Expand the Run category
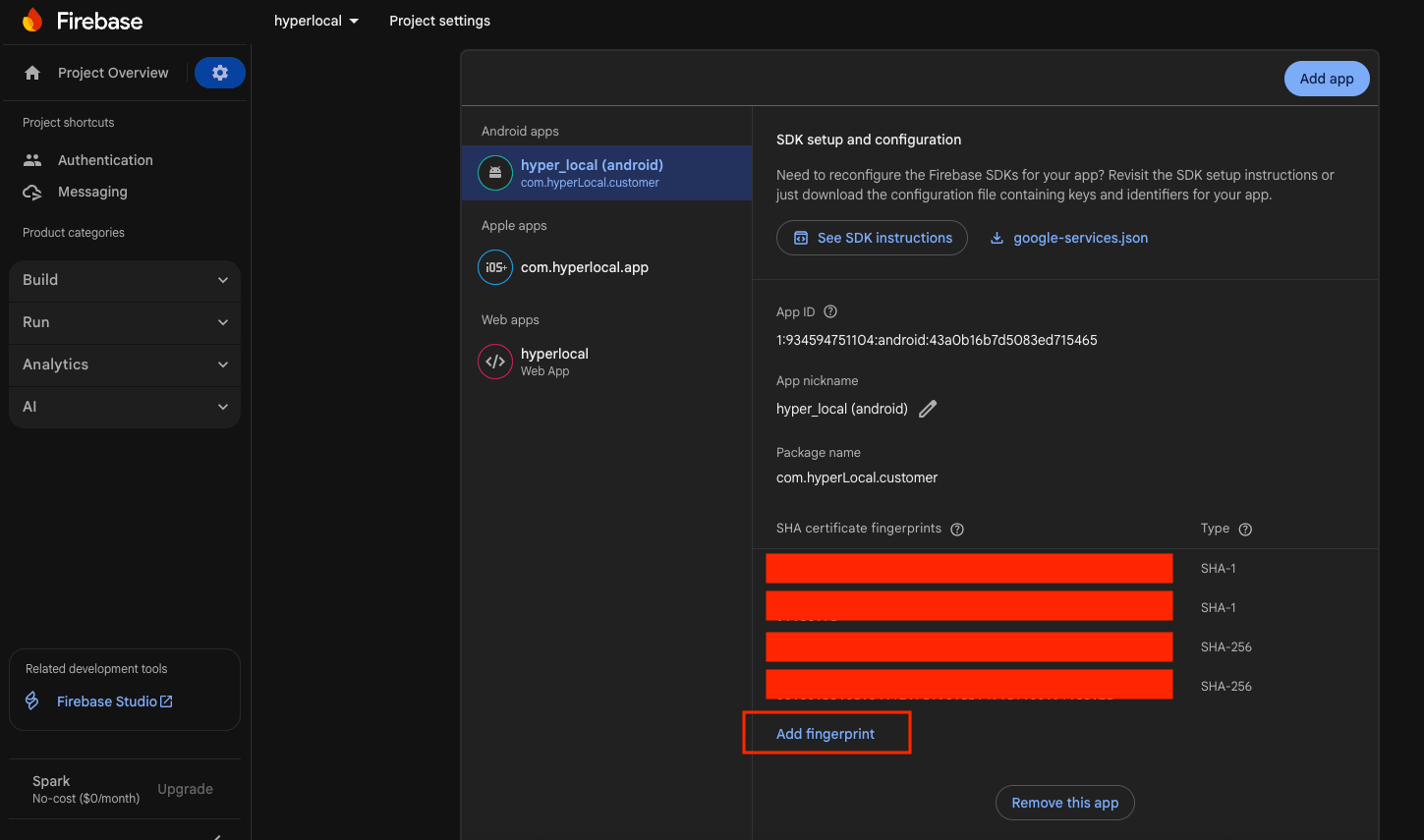This screenshot has width=1424, height=840. [125, 322]
